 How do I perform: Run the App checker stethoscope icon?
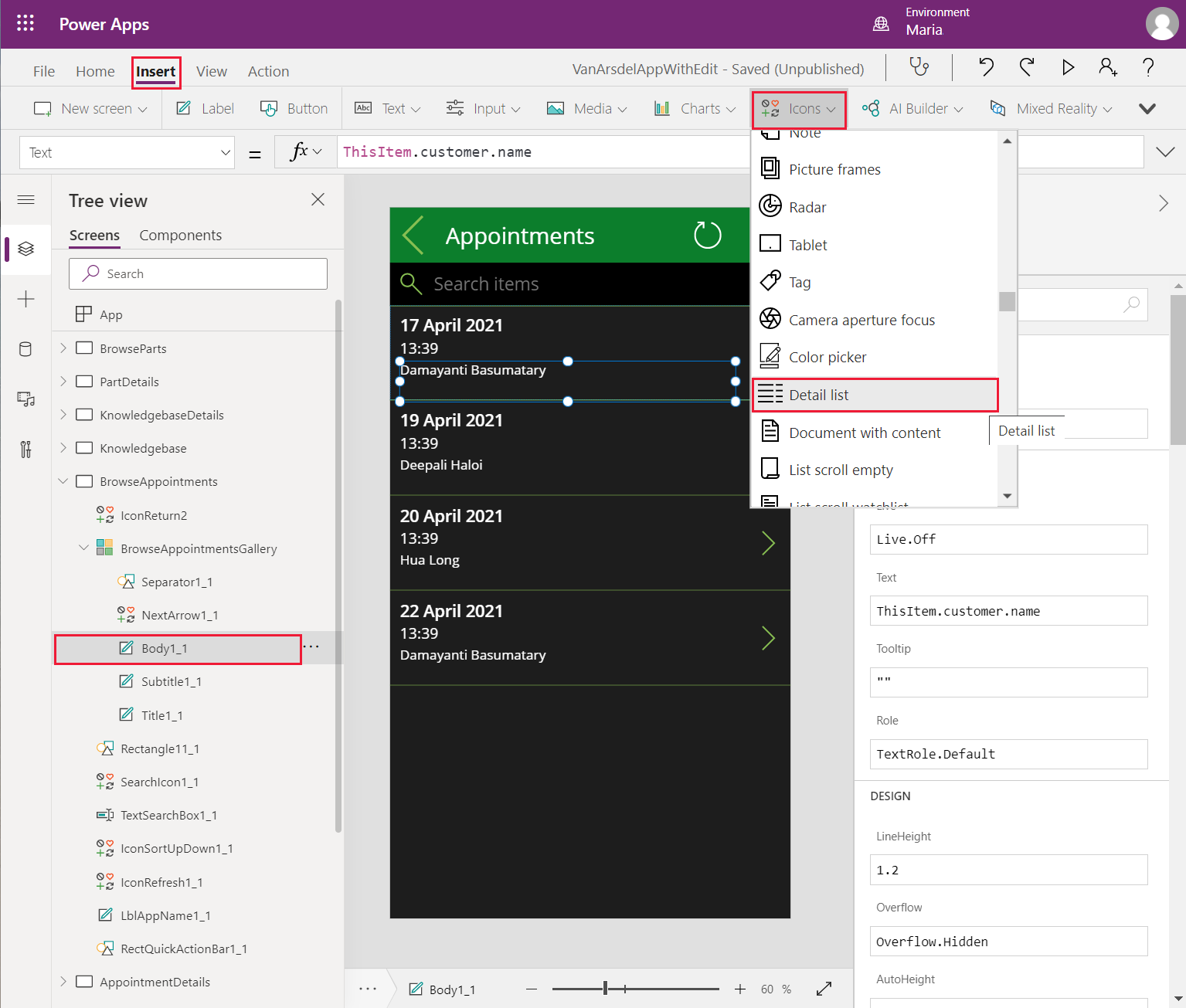tap(919, 68)
